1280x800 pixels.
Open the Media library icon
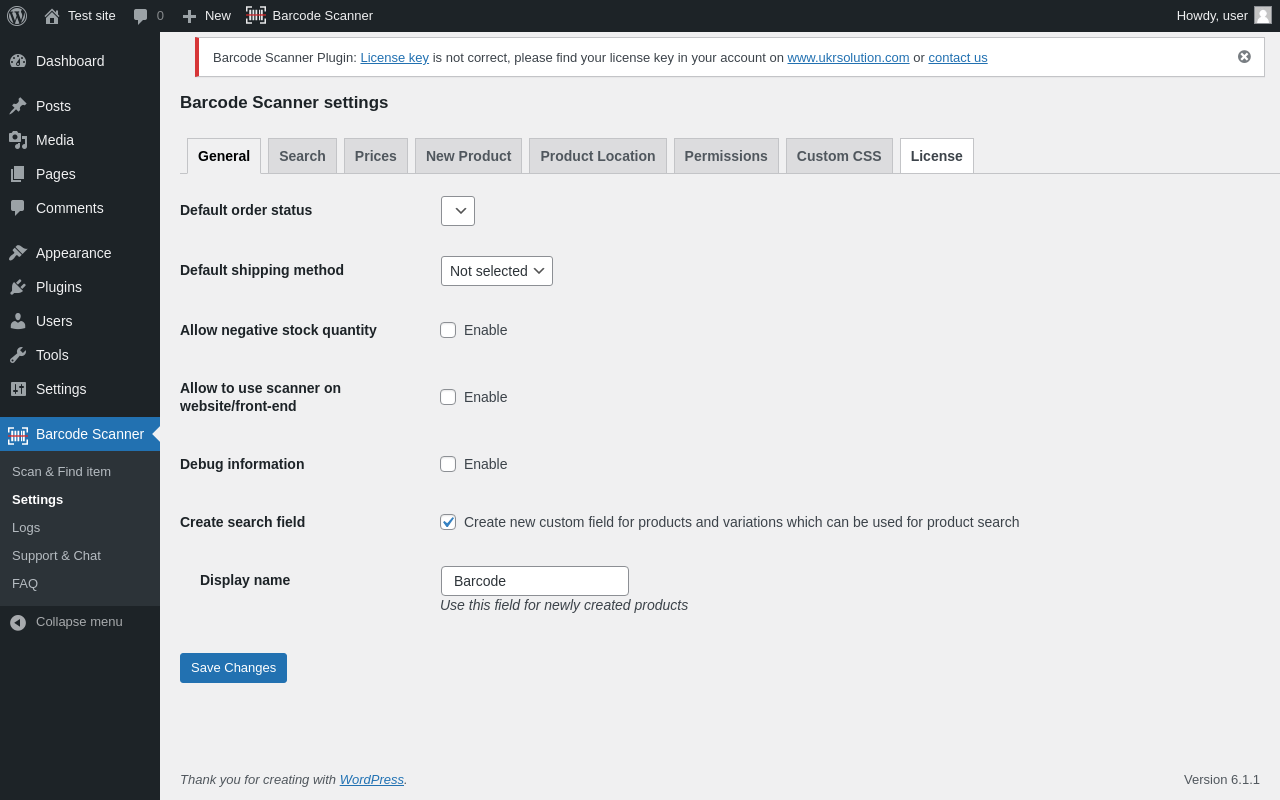[x=18, y=140]
